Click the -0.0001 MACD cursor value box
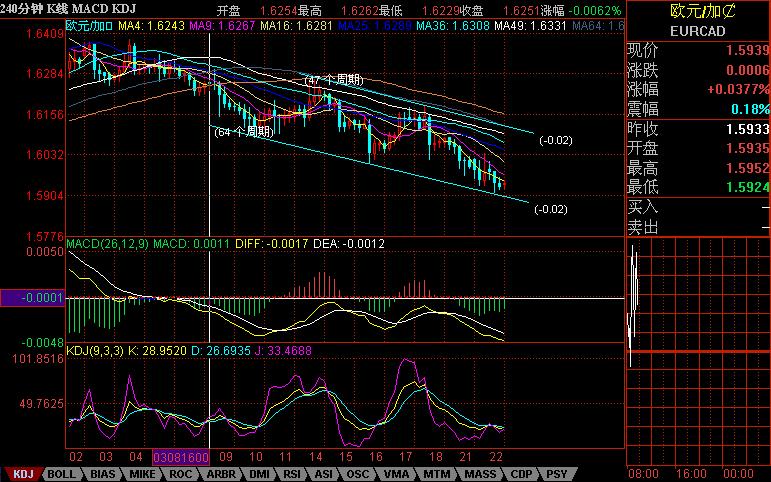 point(32,298)
